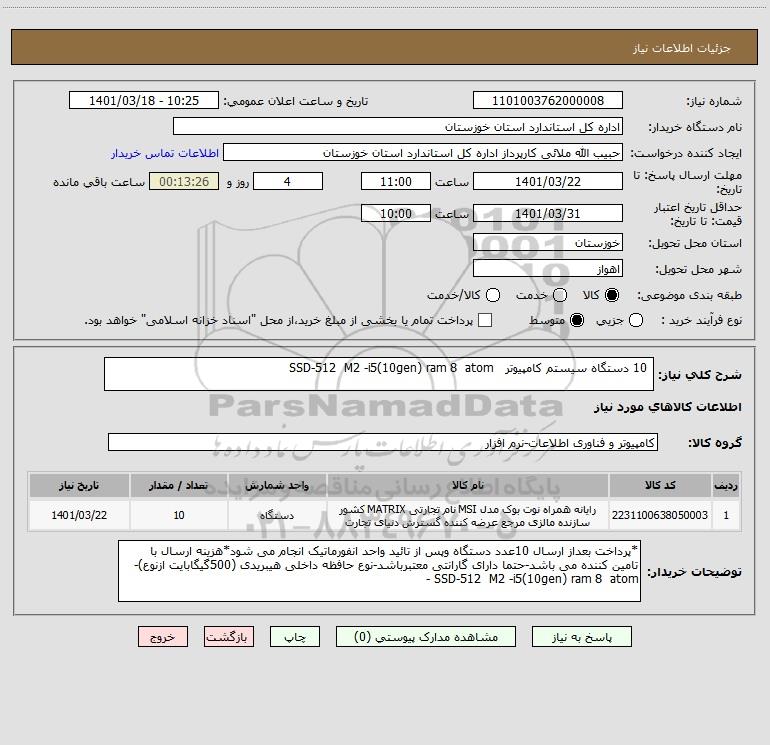
Task: Click the بازگشت back button
Action: [x=229, y=637]
